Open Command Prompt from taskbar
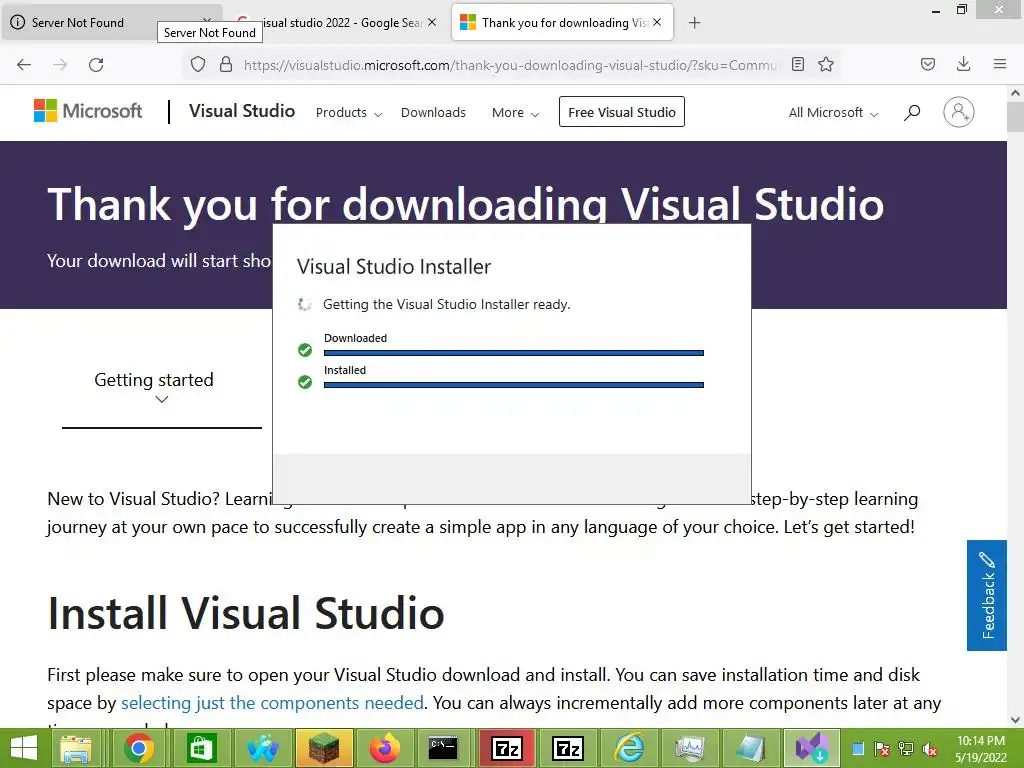Screen dimensions: 1024x768 tap(443, 748)
